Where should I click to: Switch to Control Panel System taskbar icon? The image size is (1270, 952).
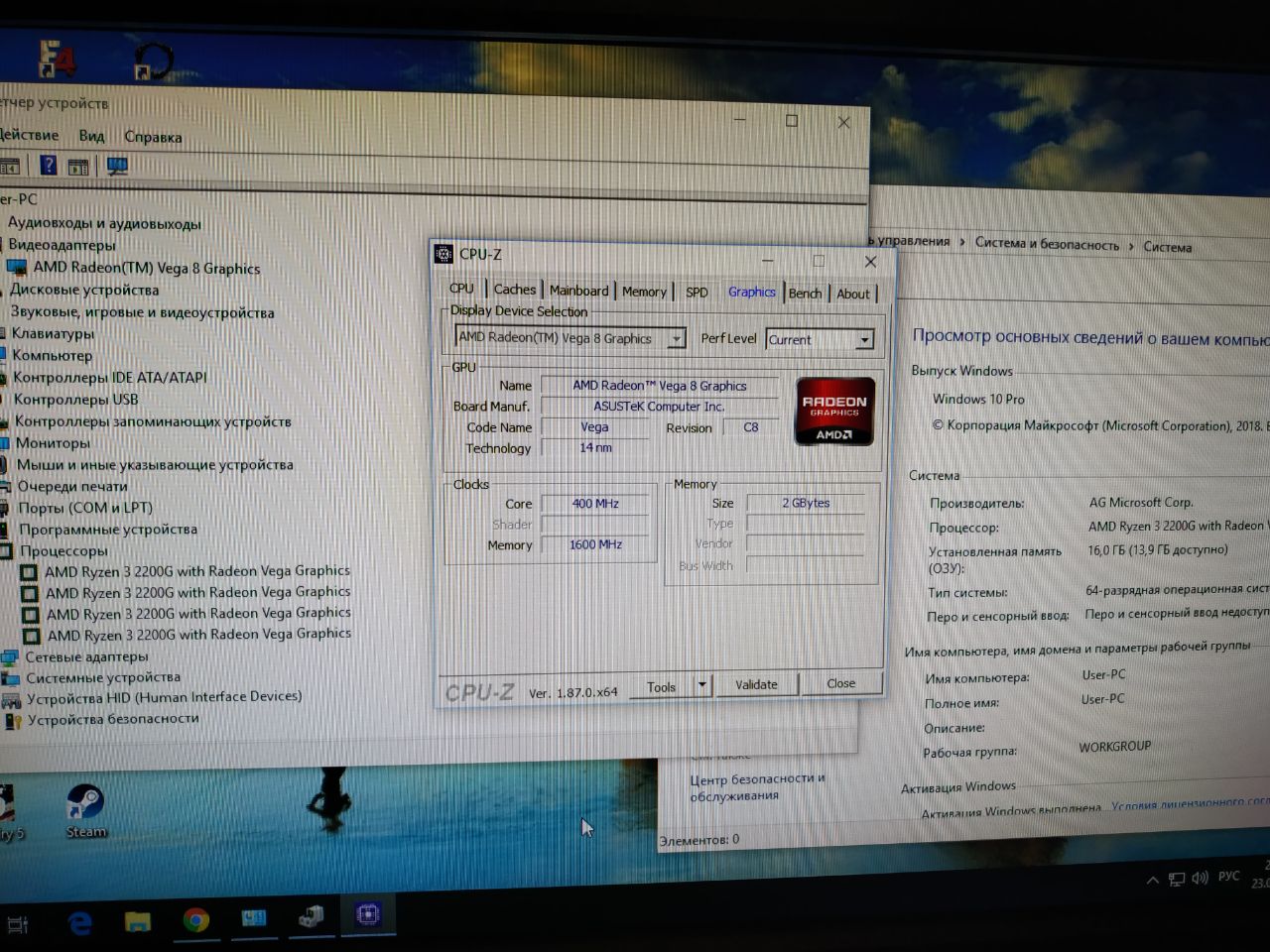coord(254,918)
